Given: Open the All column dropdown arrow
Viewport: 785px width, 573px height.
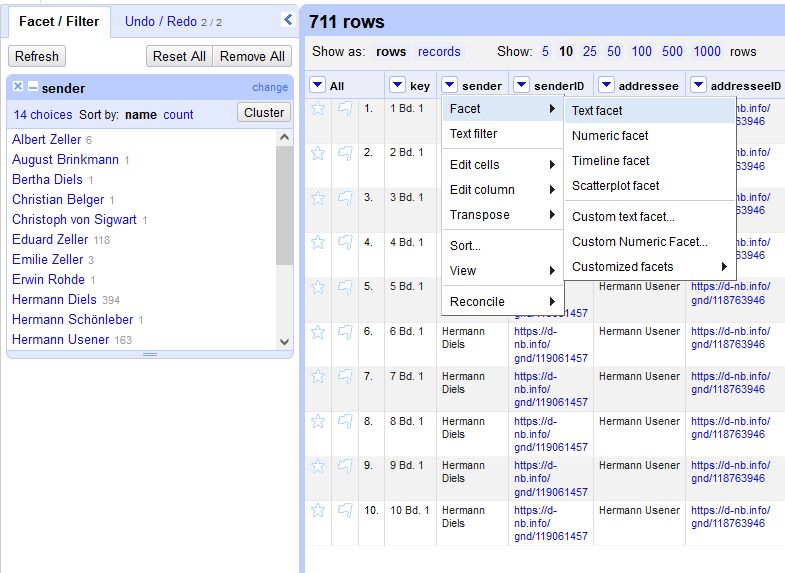Looking at the screenshot, I should tap(317, 85).
